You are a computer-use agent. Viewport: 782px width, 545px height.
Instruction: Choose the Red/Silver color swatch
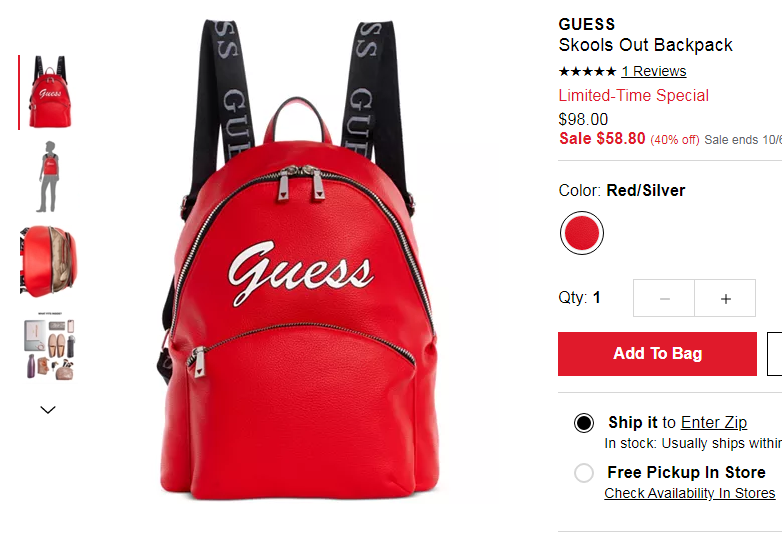[582, 233]
